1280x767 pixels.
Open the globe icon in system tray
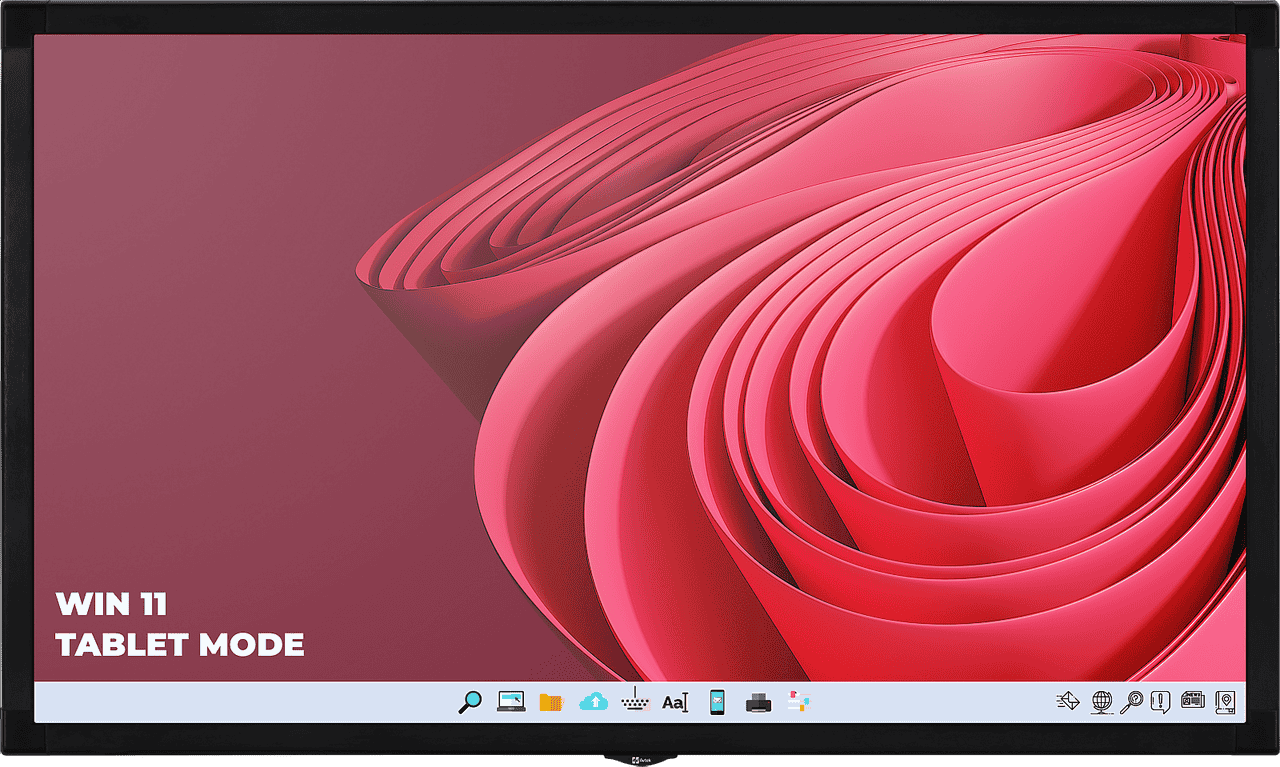(x=1101, y=702)
